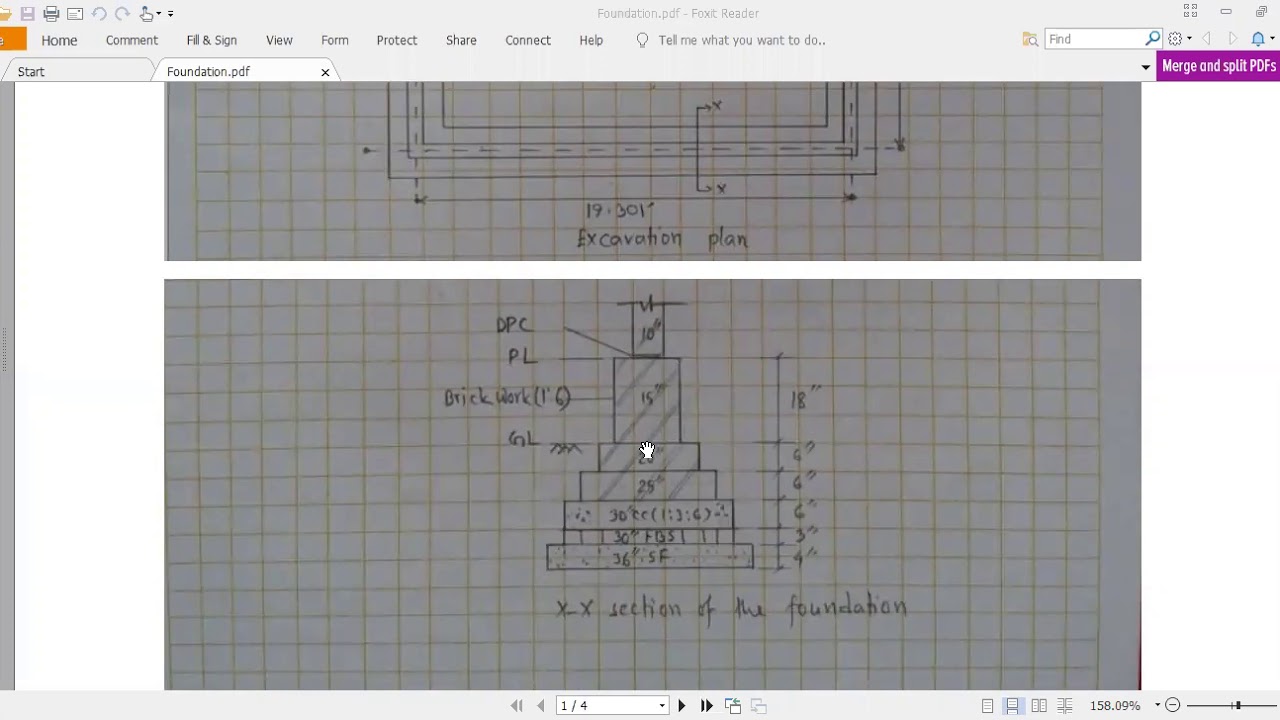Click the 158.09% zoom value
Viewport: 1280px width, 720px height.
1115,706
